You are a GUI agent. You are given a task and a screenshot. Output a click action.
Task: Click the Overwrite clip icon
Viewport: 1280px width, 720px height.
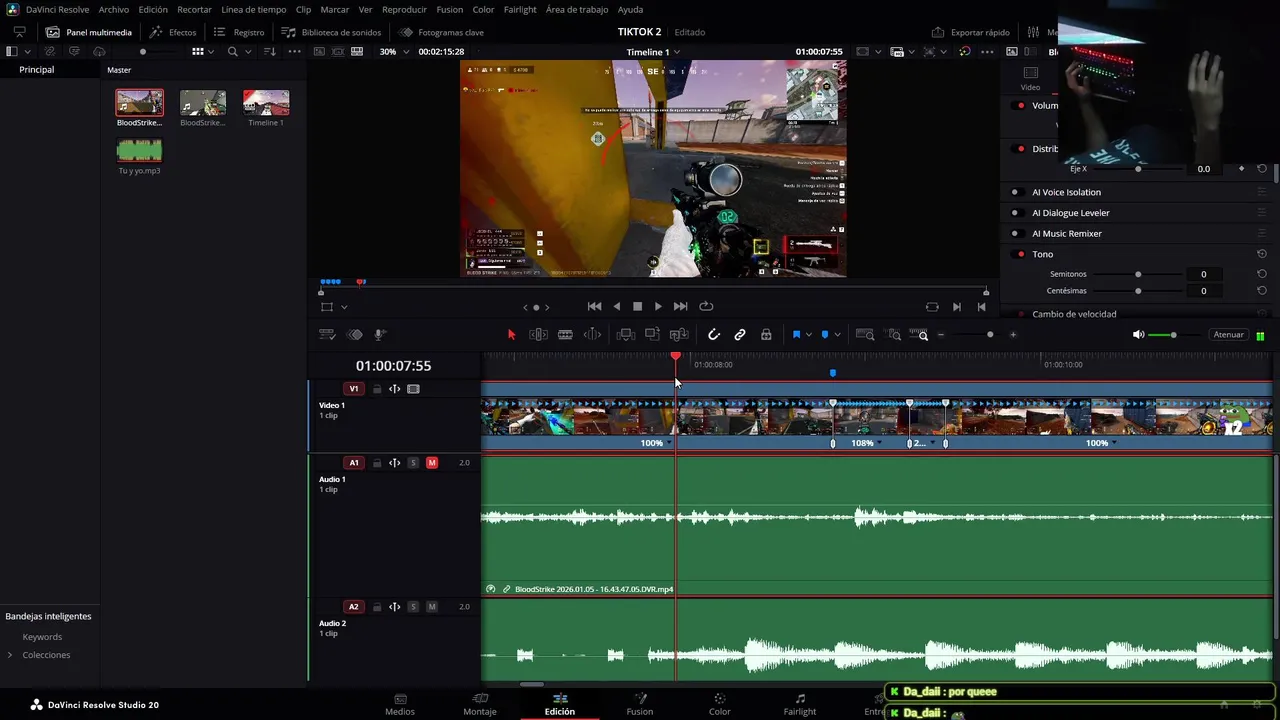652,335
